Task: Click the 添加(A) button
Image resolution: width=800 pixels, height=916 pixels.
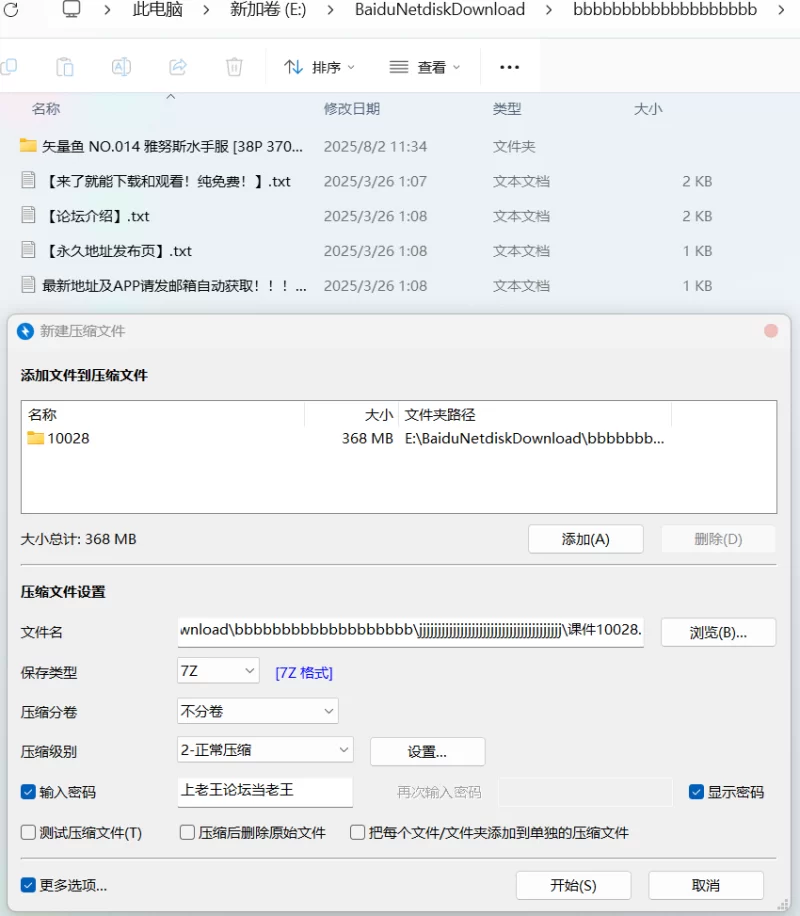Action: (x=586, y=539)
